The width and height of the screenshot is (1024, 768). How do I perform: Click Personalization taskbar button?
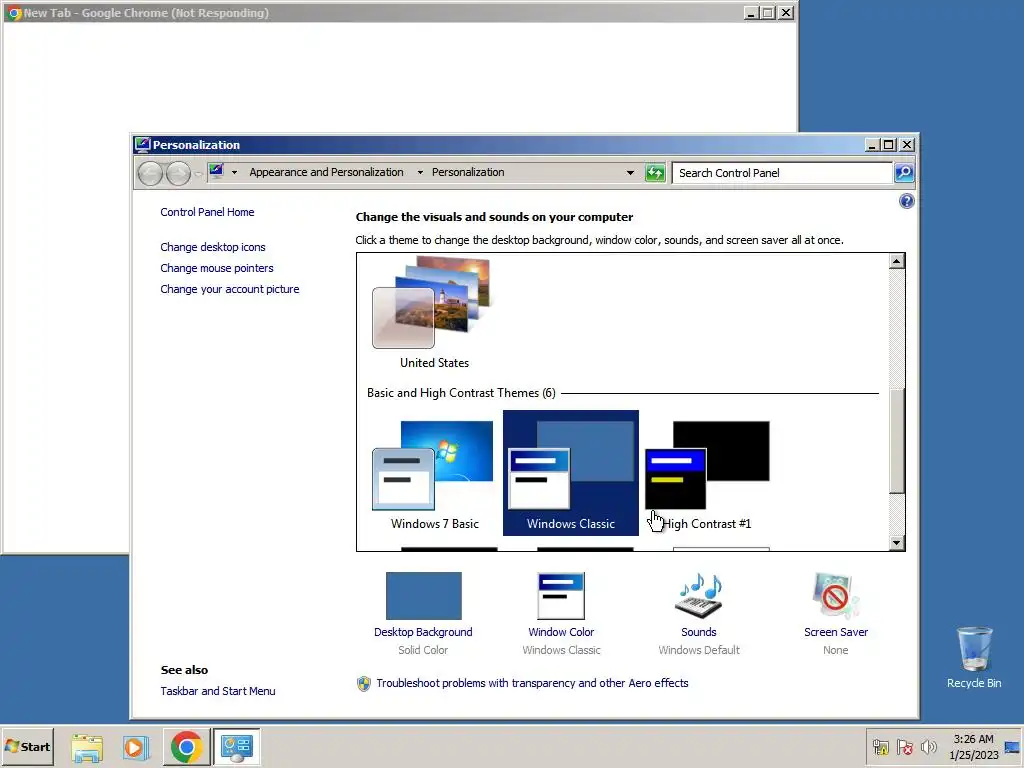(236, 747)
